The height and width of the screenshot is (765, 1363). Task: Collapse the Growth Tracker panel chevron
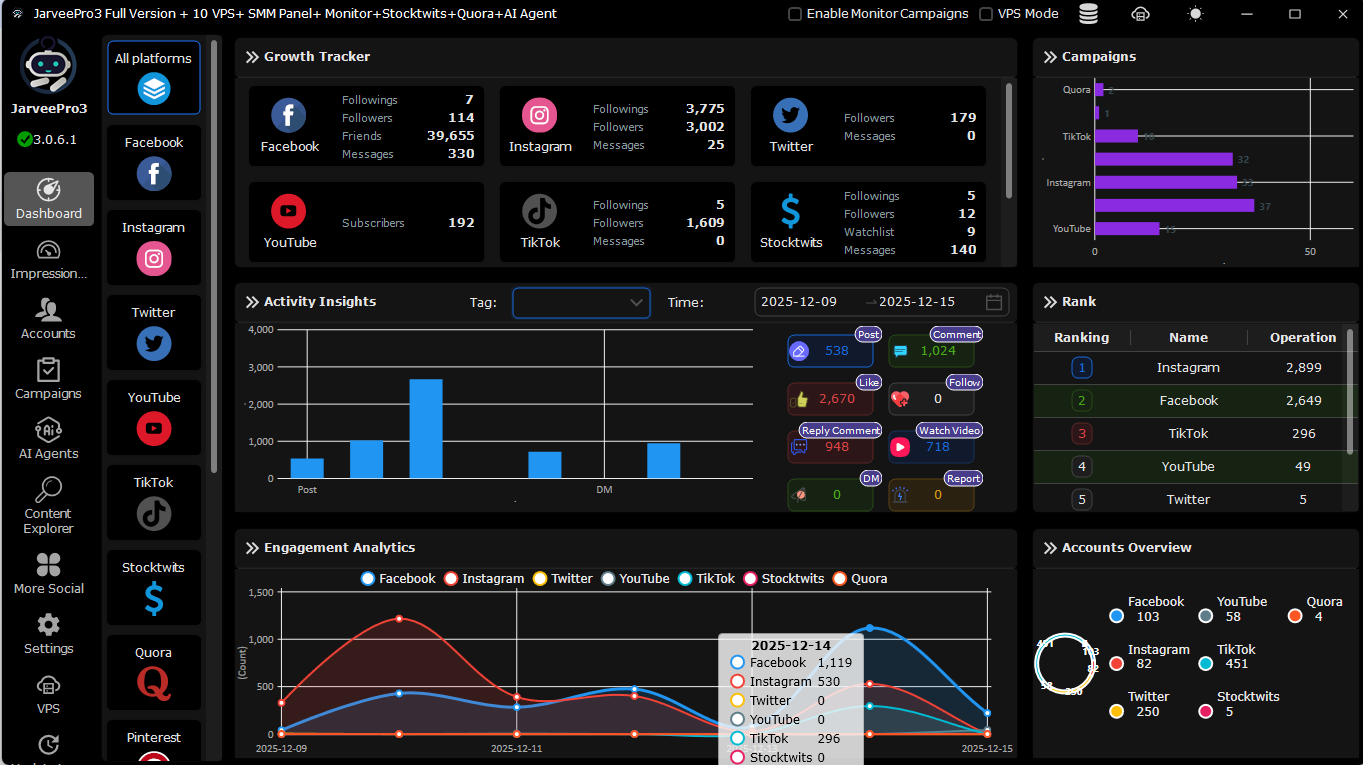[x=252, y=57]
